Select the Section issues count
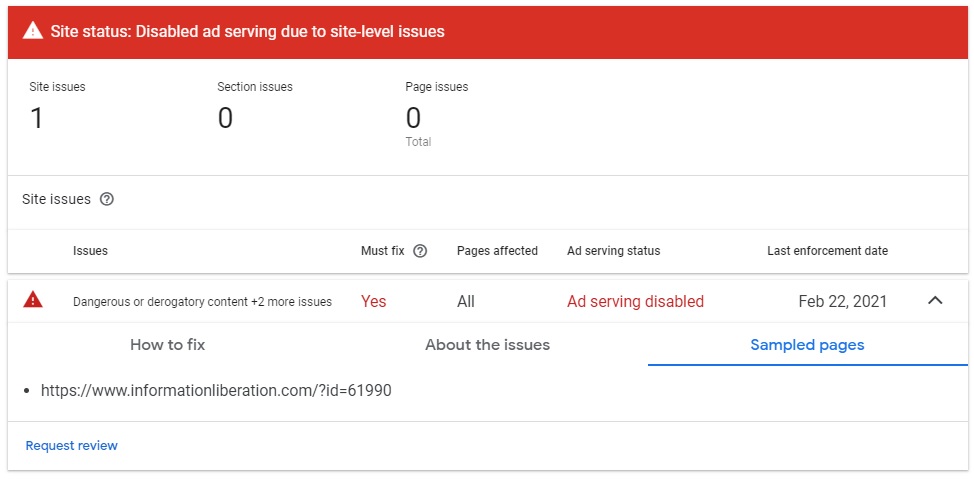 click(x=225, y=118)
